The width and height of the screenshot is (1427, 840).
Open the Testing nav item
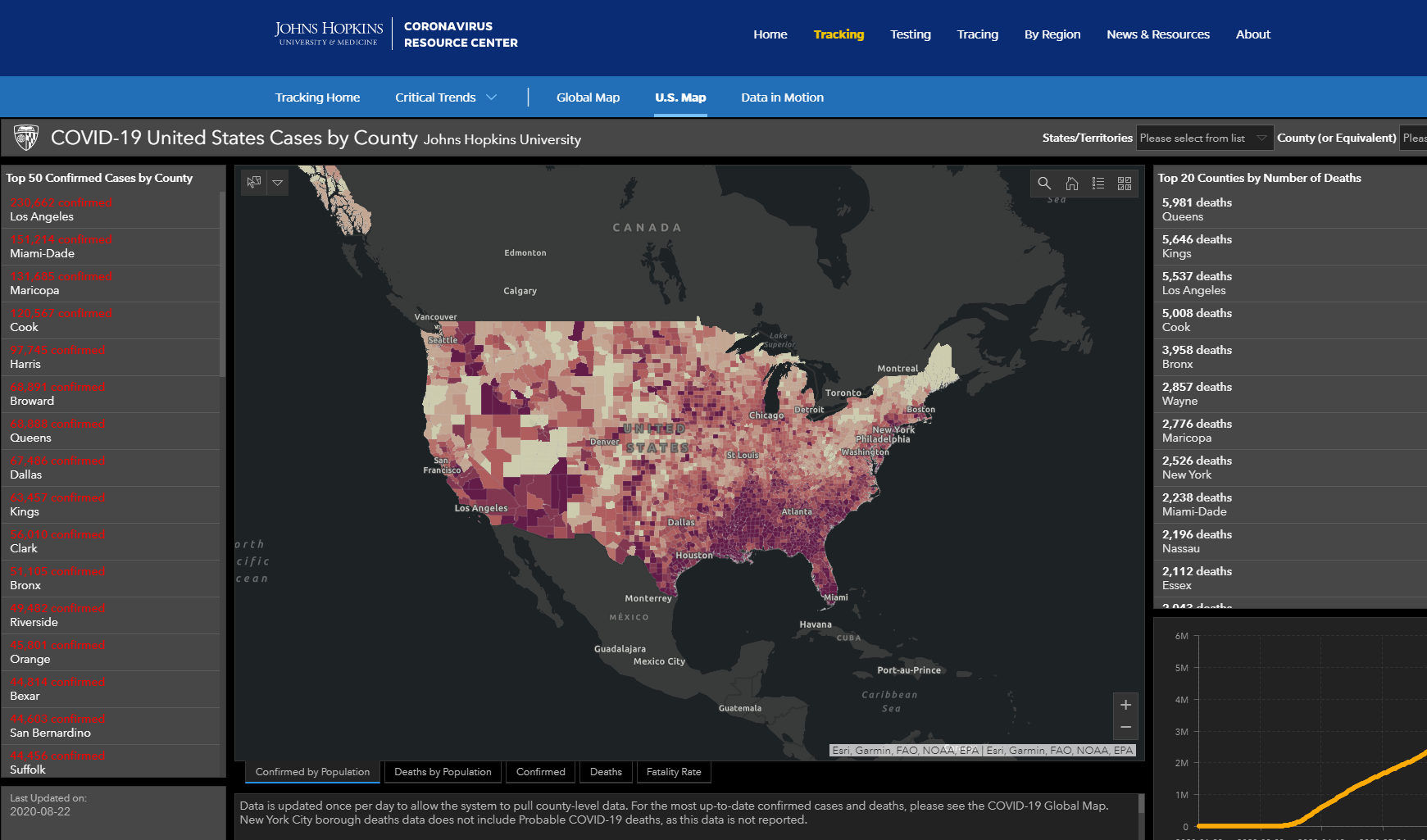click(x=911, y=34)
